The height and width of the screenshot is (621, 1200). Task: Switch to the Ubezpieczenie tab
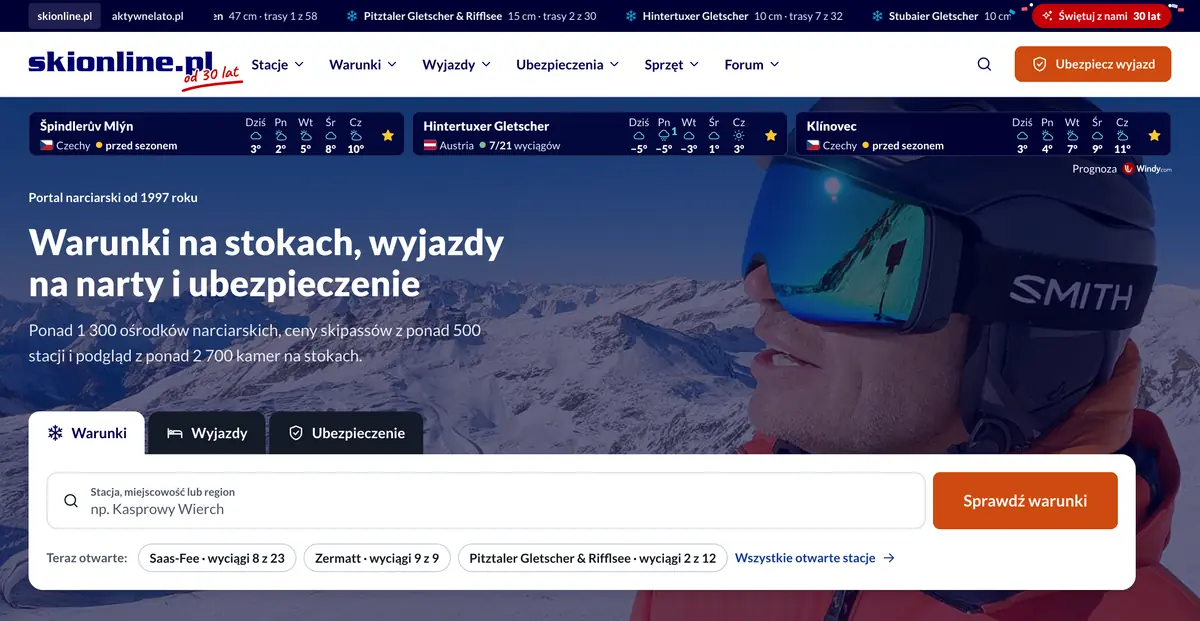pos(346,433)
